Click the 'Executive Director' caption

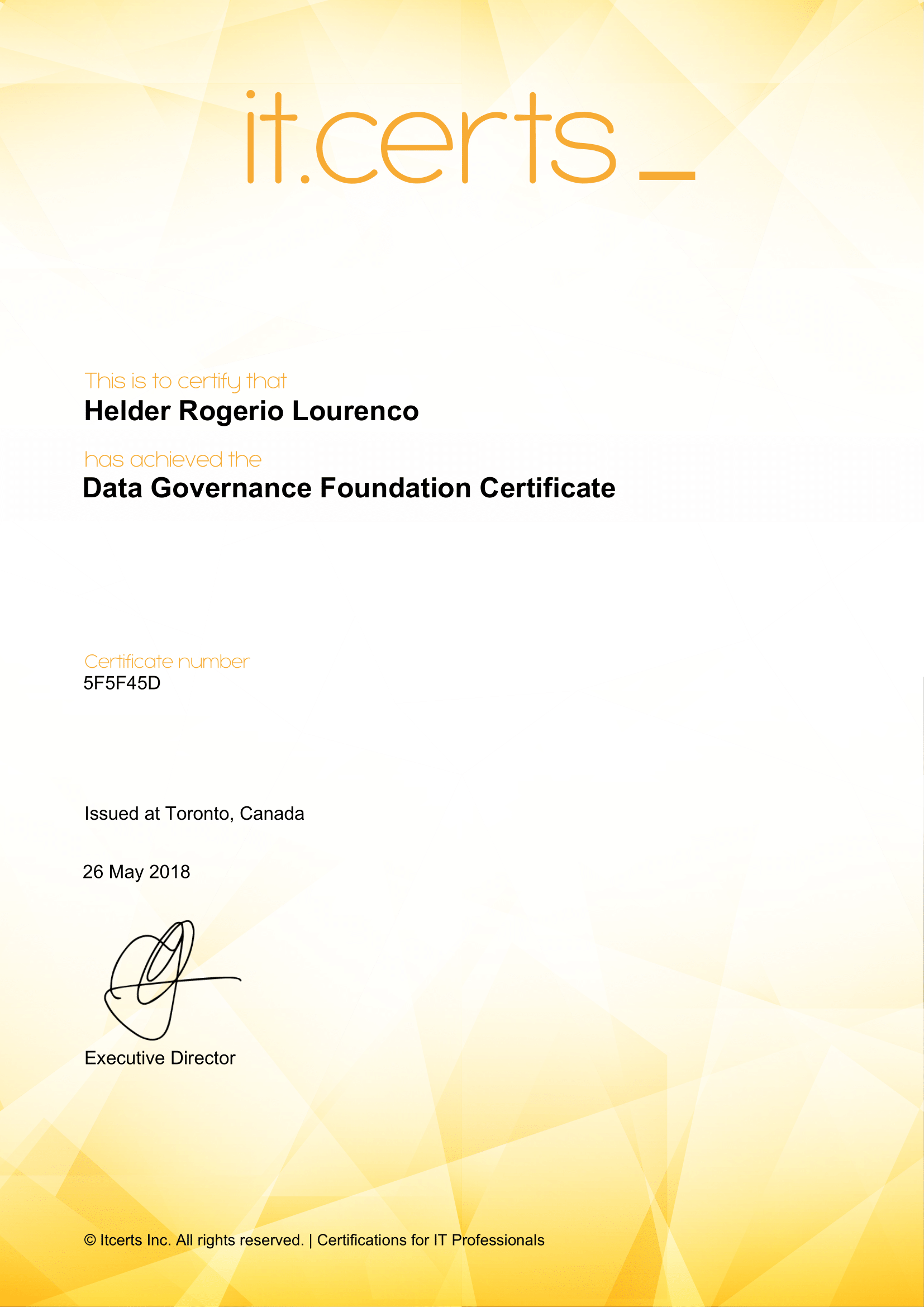160,1058
